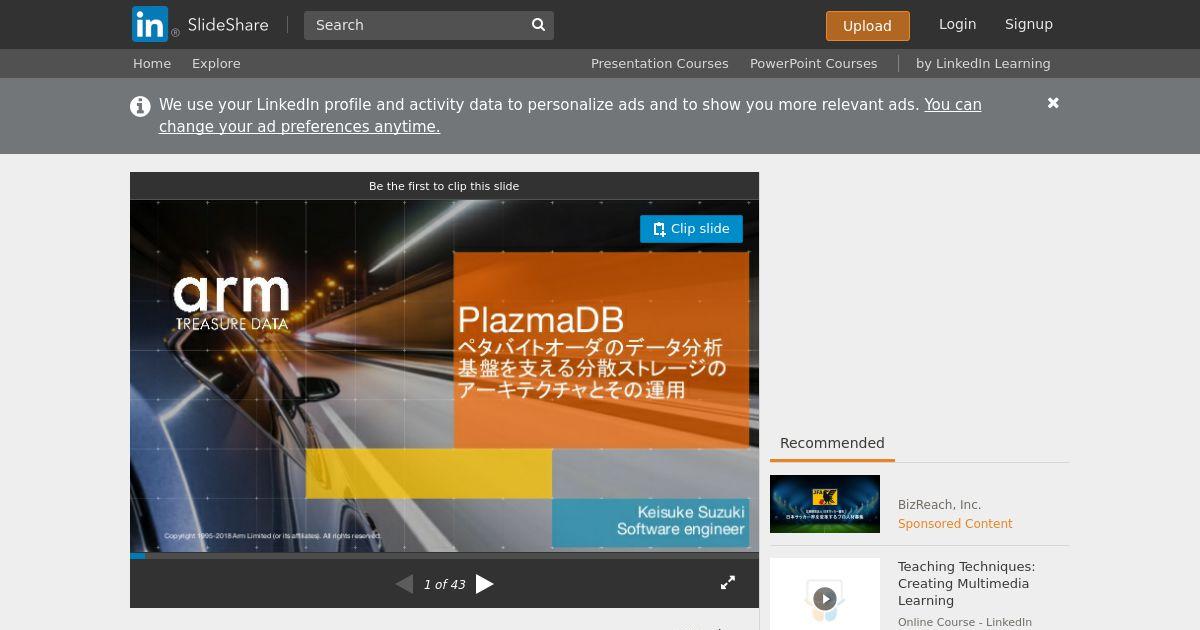Open the Login page
Viewport: 1200px width, 630px height.
[957, 24]
